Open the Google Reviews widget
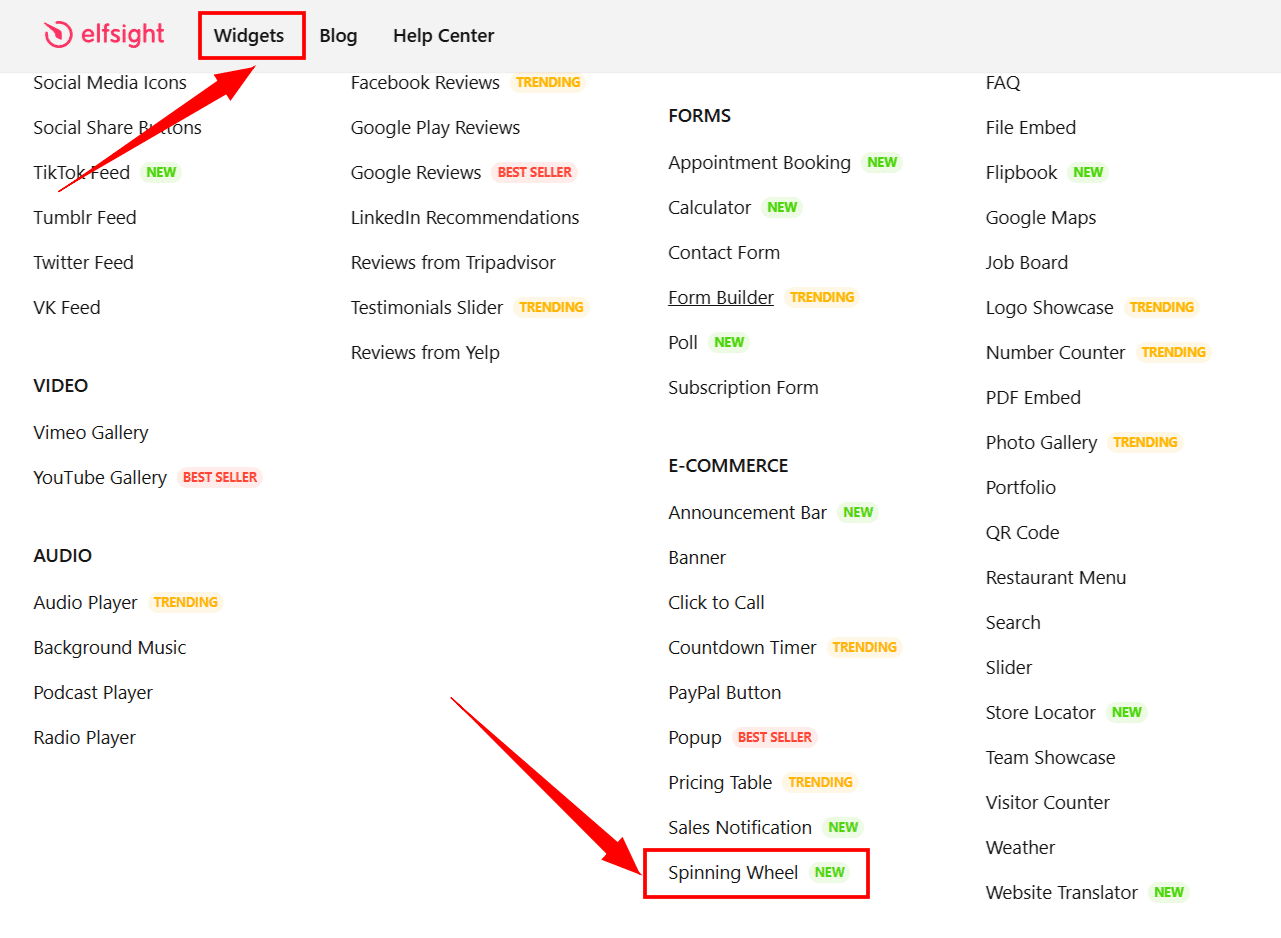This screenshot has width=1281, height=938. click(x=416, y=173)
